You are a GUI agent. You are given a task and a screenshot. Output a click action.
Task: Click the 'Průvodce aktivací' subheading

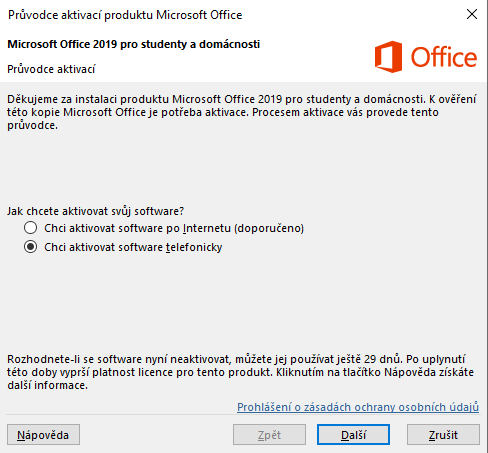tap(51, 69)
